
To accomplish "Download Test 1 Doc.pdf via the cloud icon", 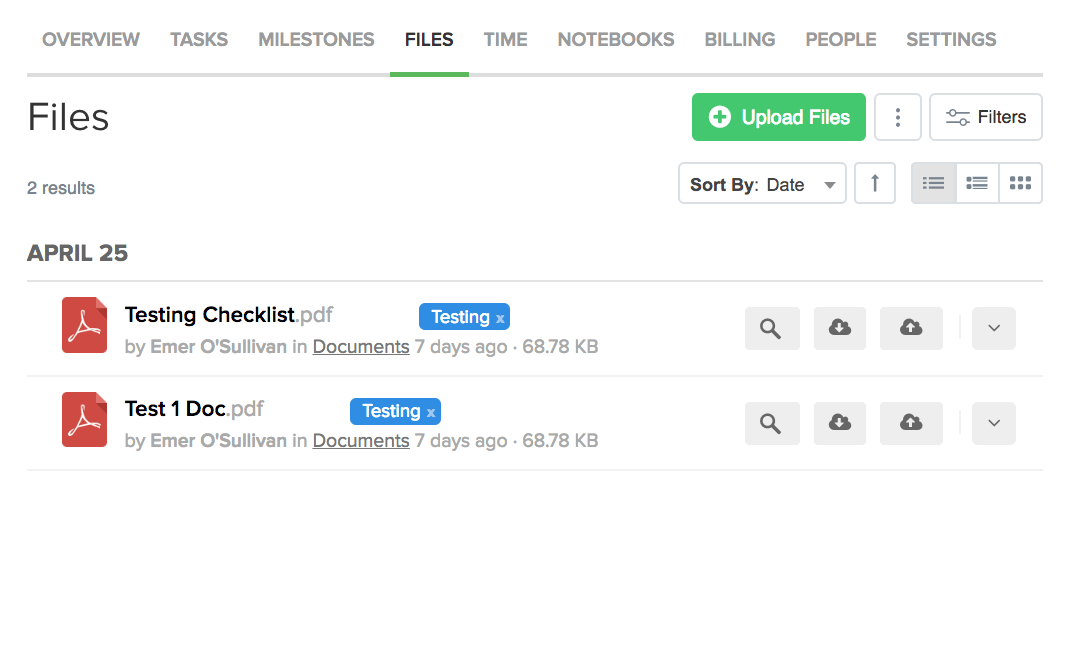I will pos(839,423).
